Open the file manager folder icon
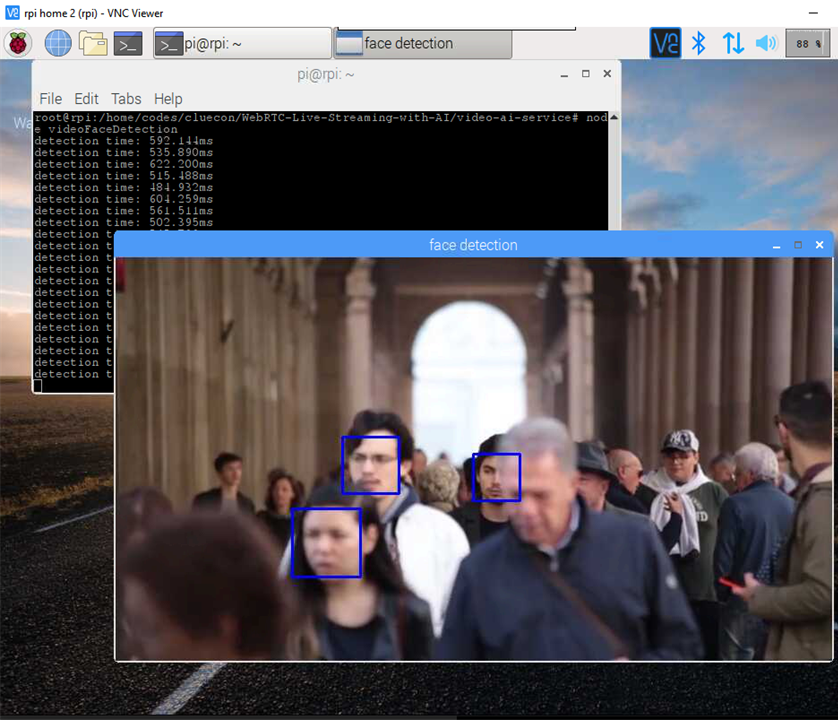This screenshot has height=720, width=838. (93, 43)
